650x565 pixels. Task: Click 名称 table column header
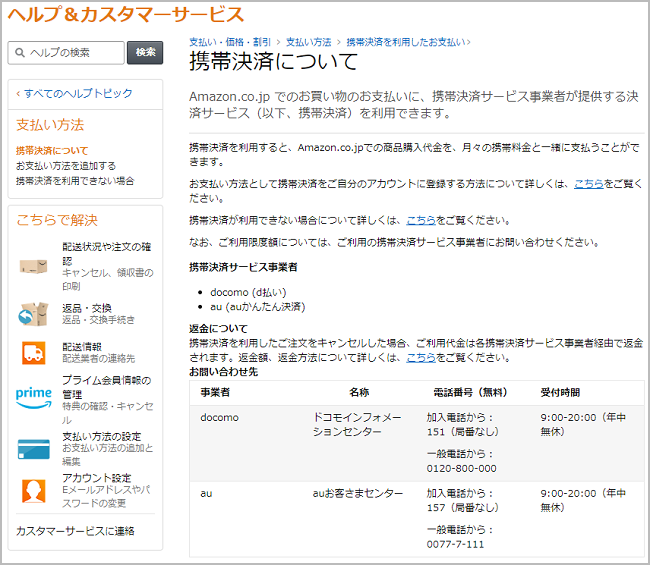pos(359,392)
